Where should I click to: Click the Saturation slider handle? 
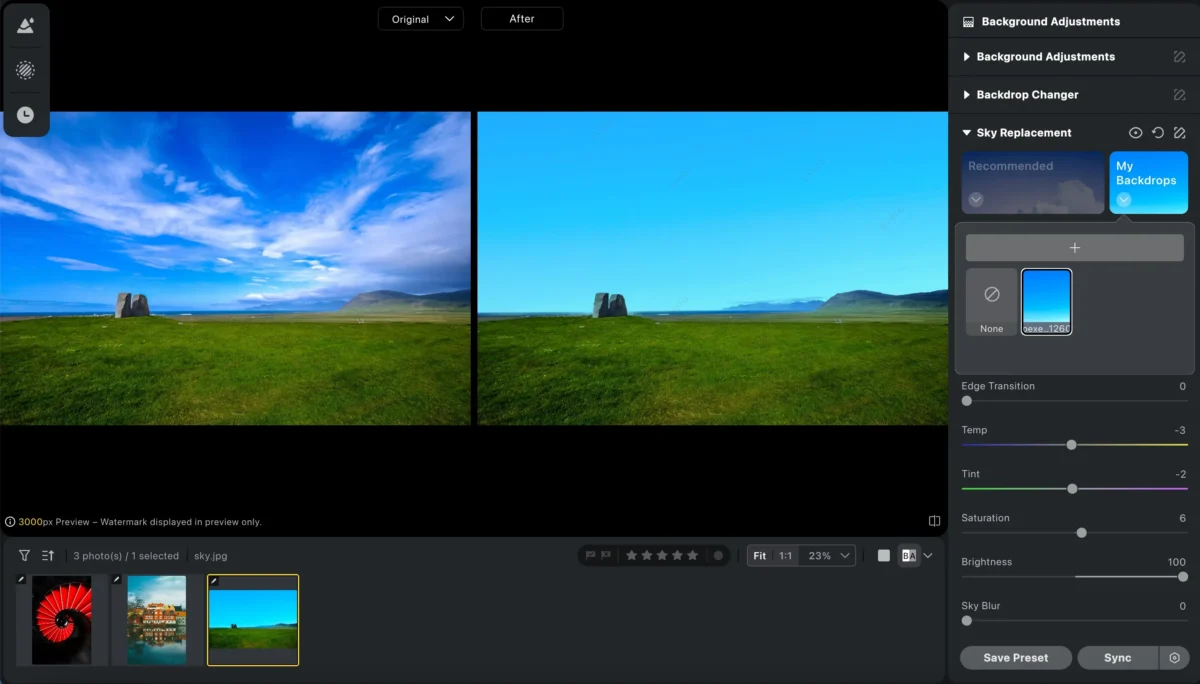[1081, 533]
